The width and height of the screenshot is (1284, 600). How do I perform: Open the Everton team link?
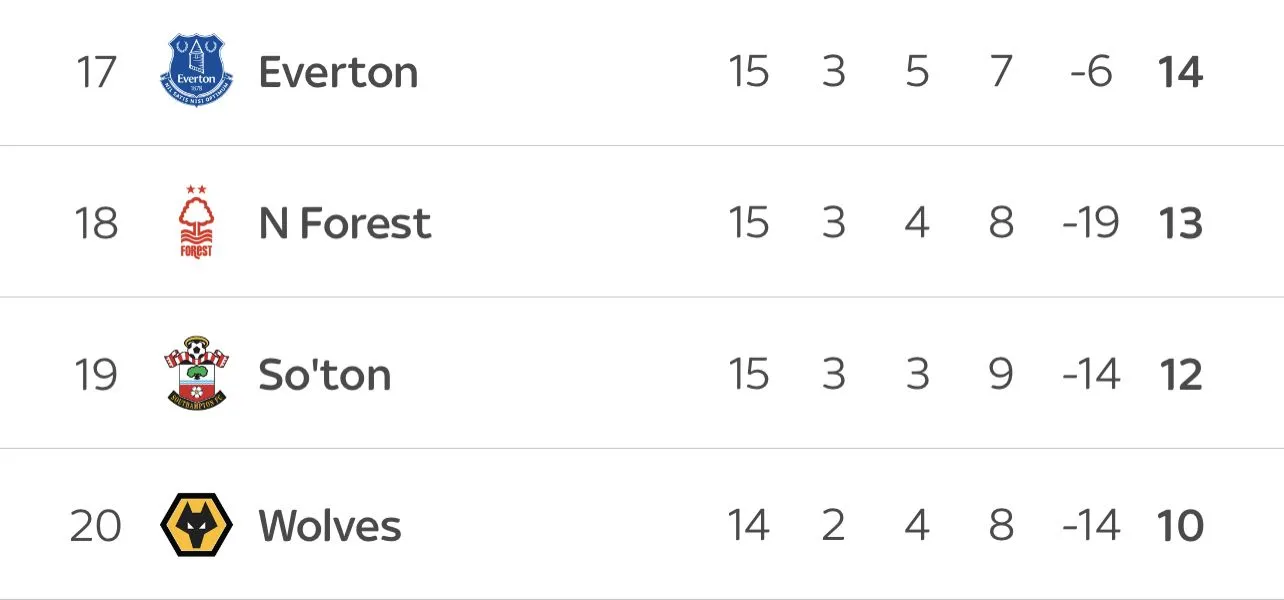pyautogui.click(x=338, y=72)
